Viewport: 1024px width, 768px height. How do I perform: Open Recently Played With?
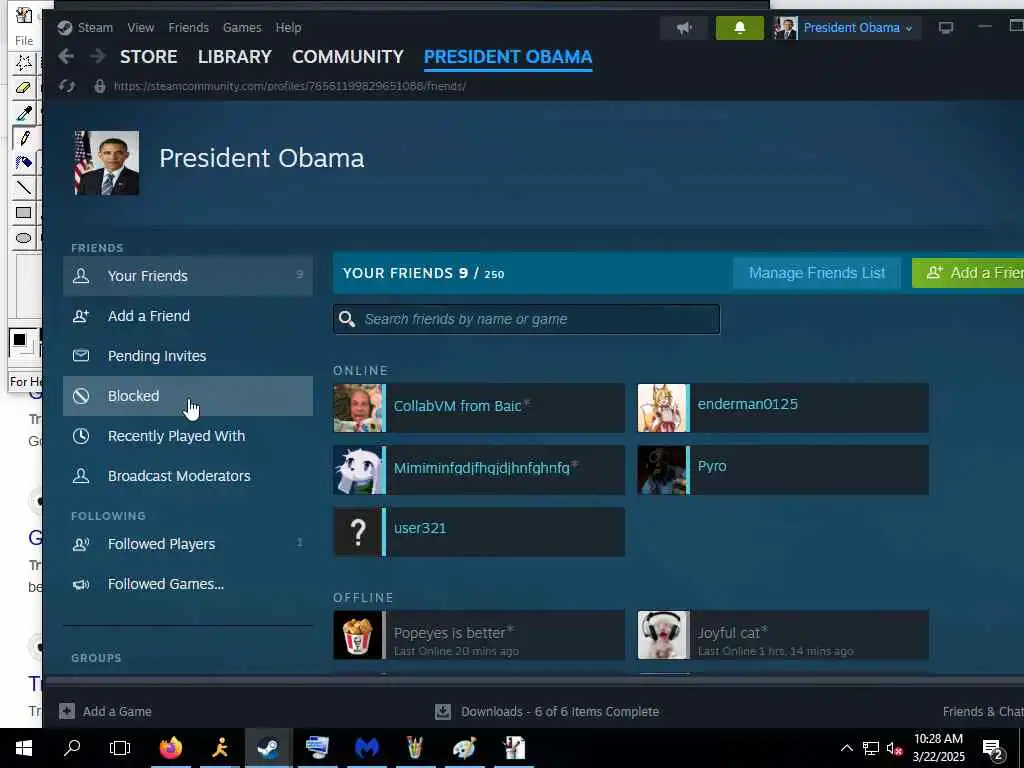pos(188,436)
